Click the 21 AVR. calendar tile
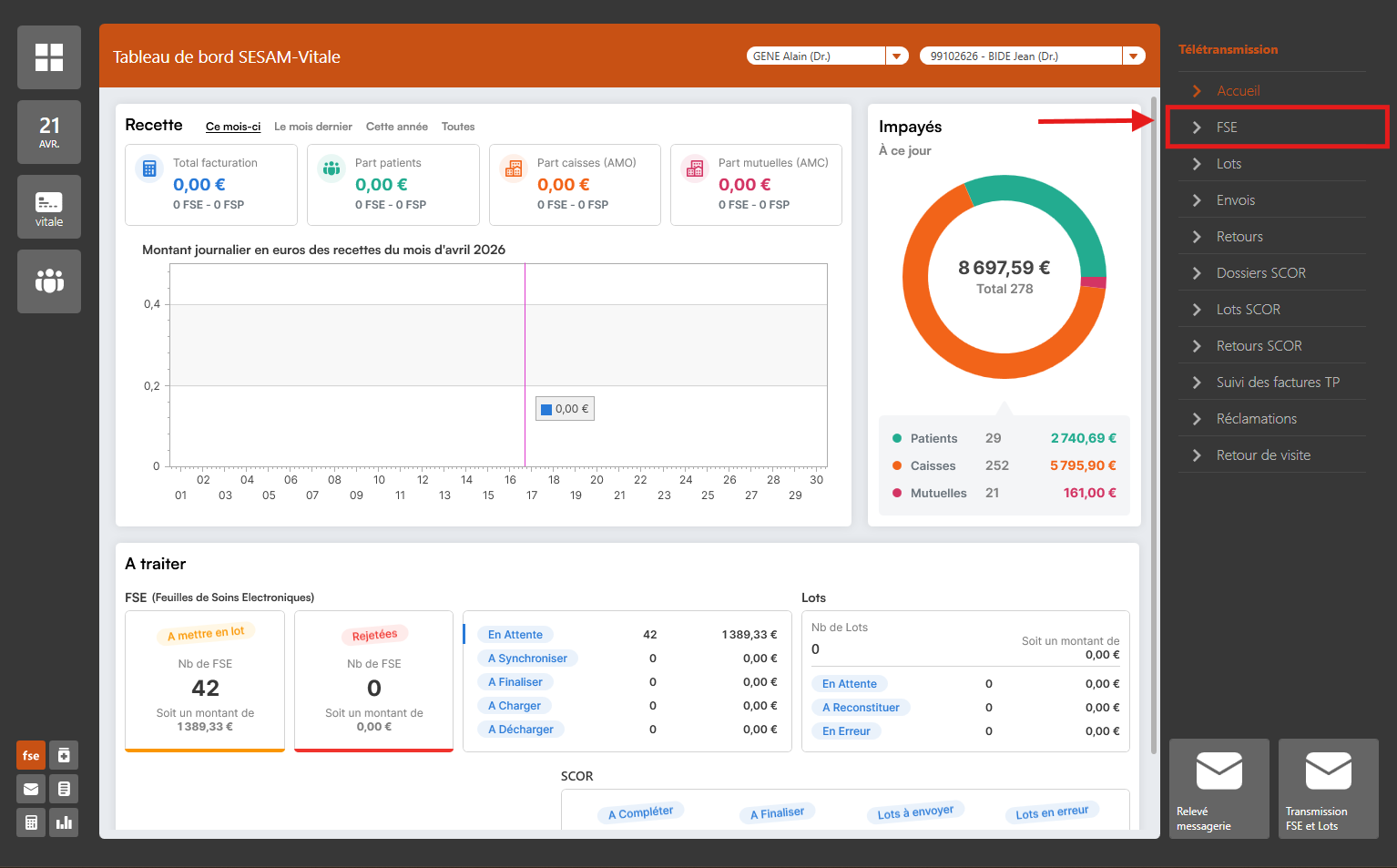 click(x=49, y=132)
